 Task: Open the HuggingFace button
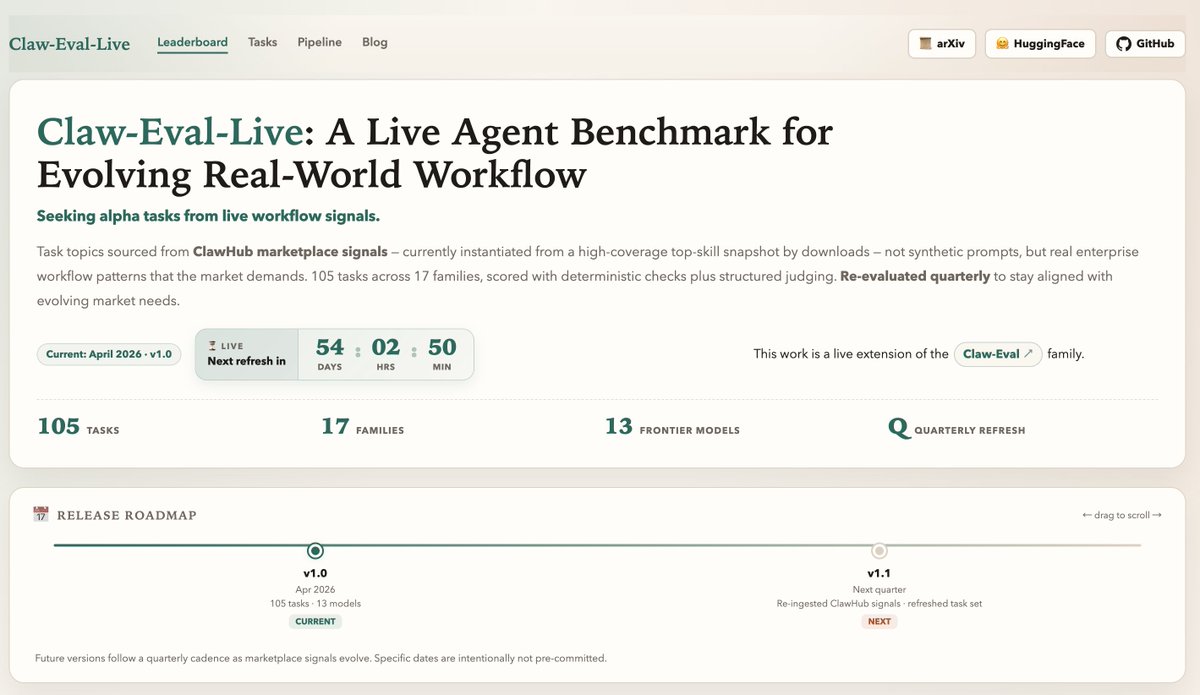tap(1040, 44)
